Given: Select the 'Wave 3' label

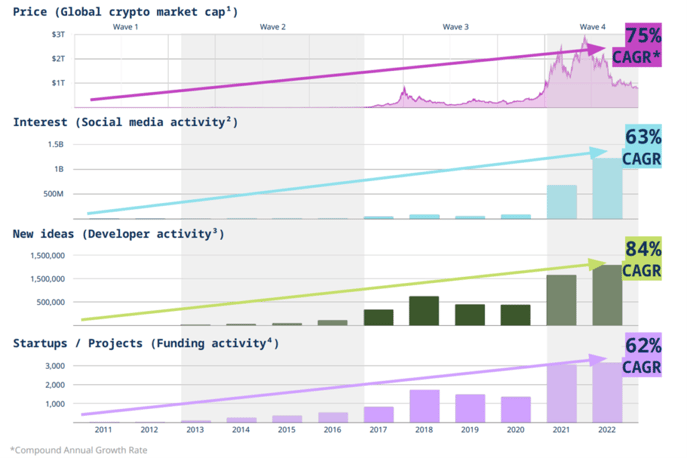Looking at the screenshot, I should point(455,27).
